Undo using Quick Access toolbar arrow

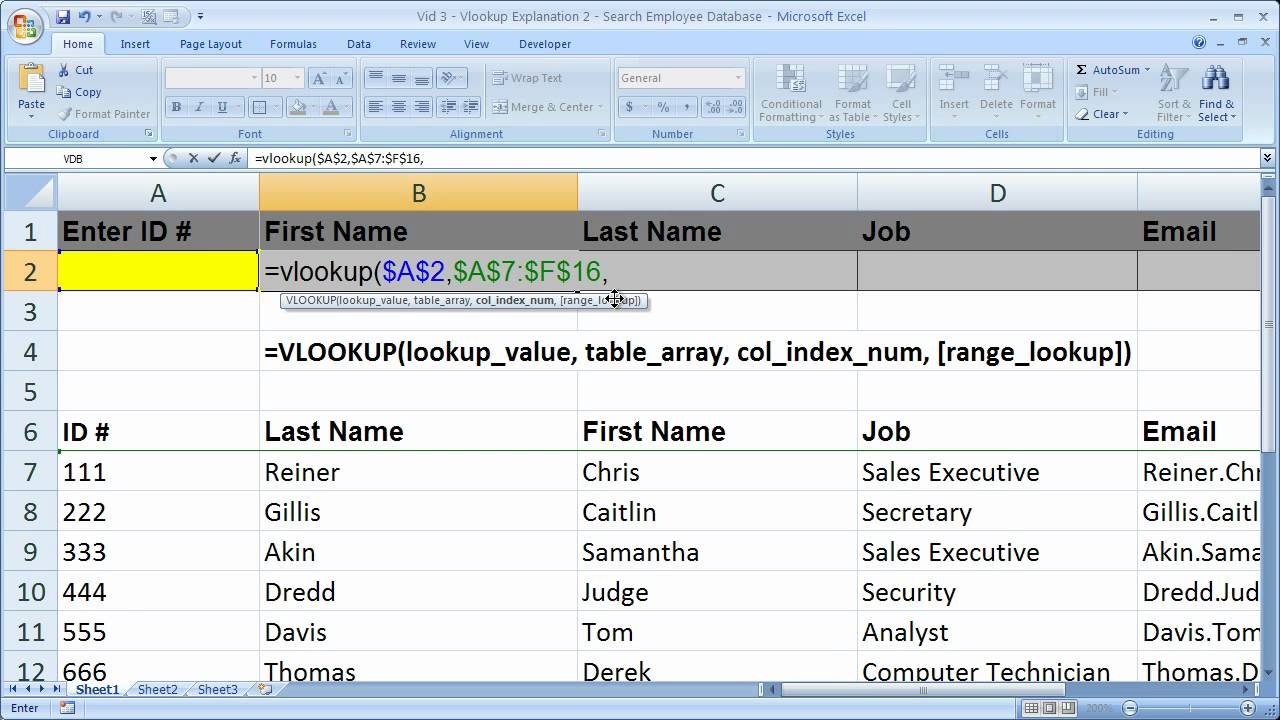pos(85,17)
